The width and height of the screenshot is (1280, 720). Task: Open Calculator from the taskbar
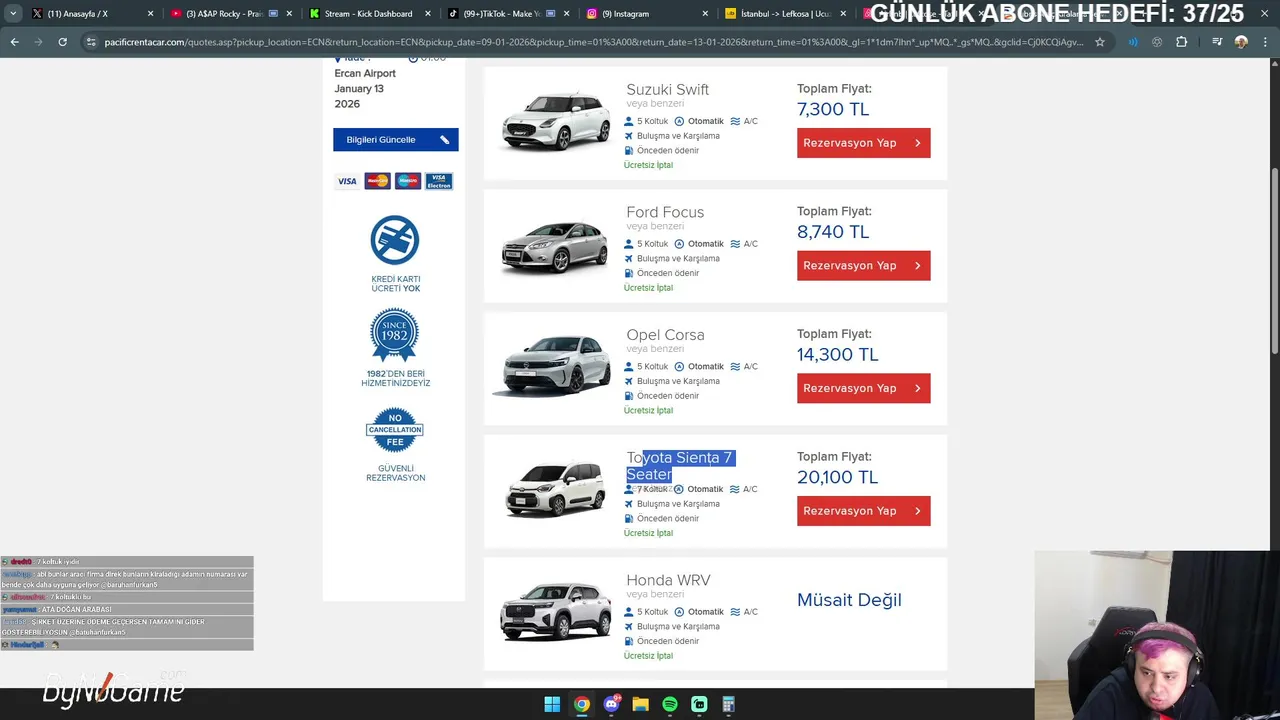tap(729, 704)
